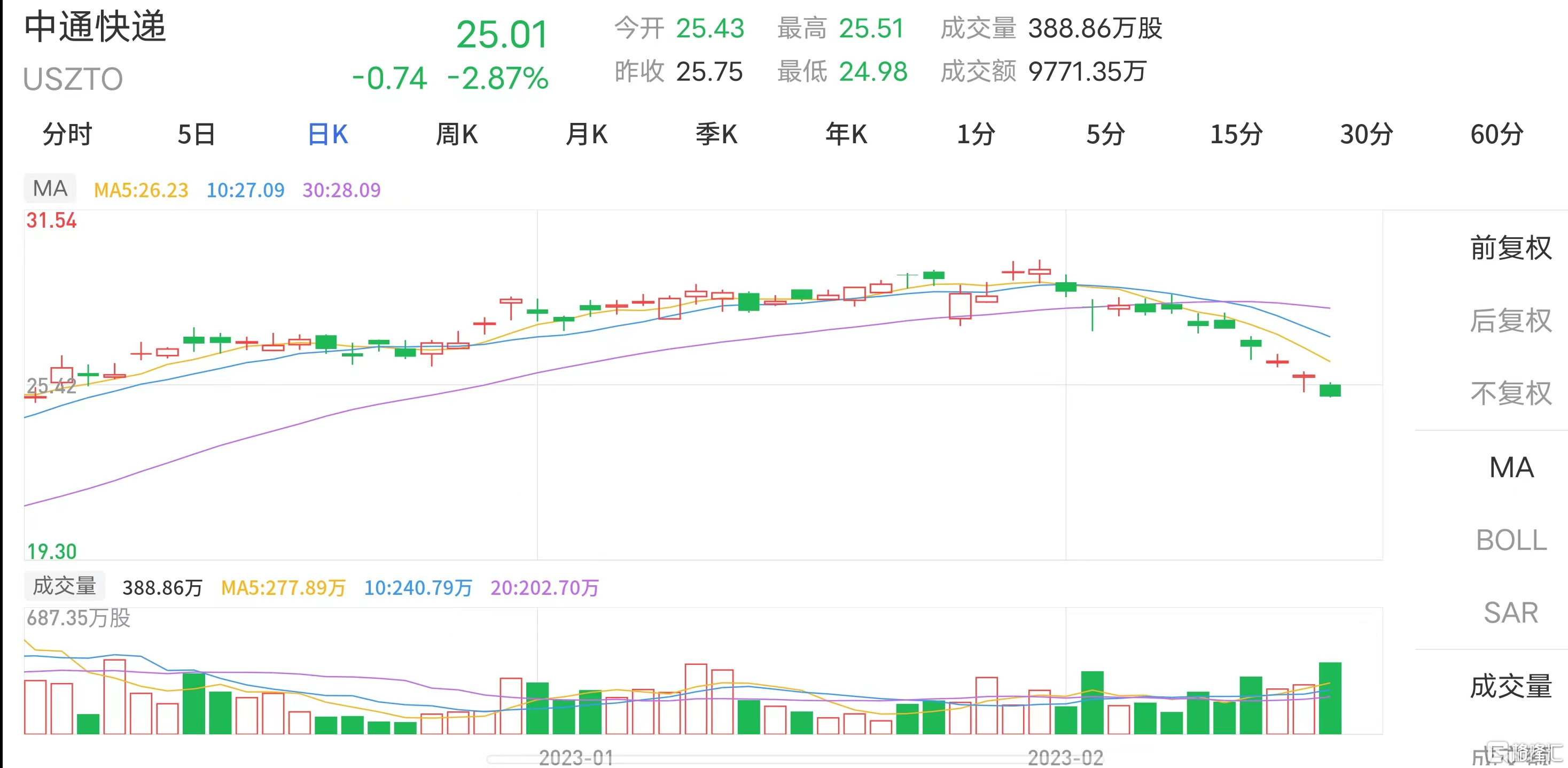Choose 后复权 backward adjustment option
The height and width of the screenshot is (768, 1568).
(1511, 320)
